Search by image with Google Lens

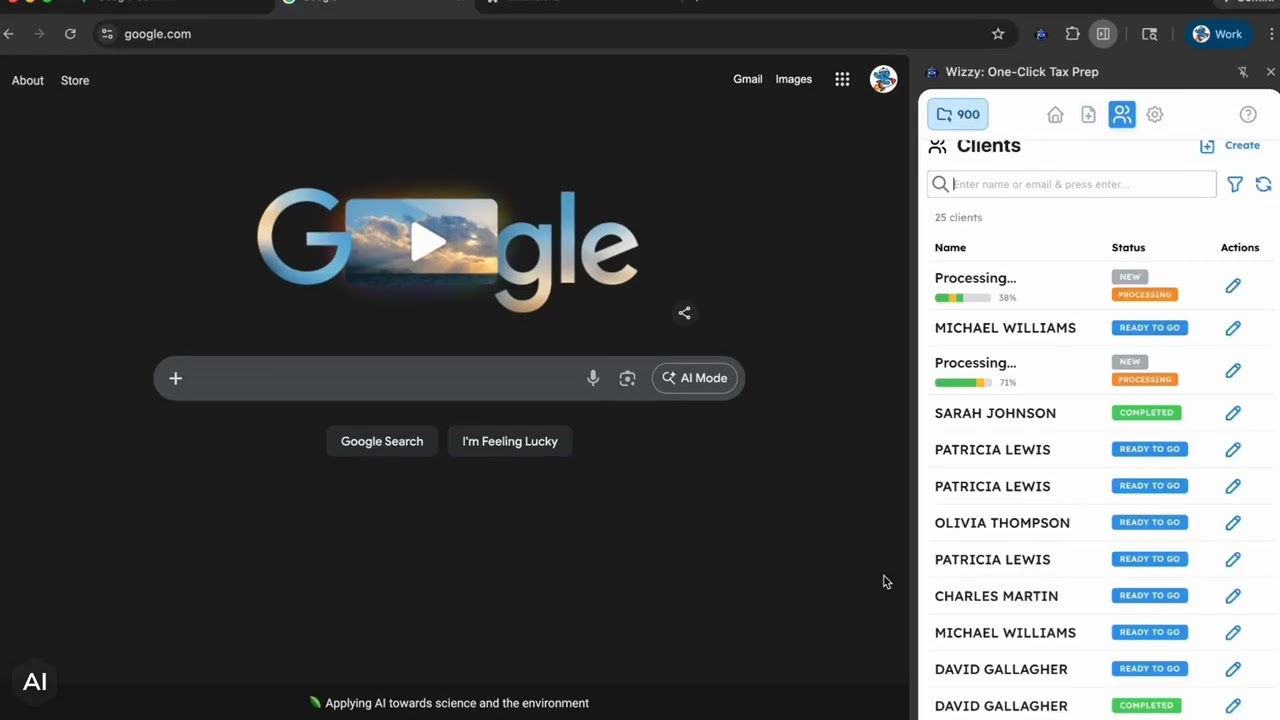click(x=627, y=378)
